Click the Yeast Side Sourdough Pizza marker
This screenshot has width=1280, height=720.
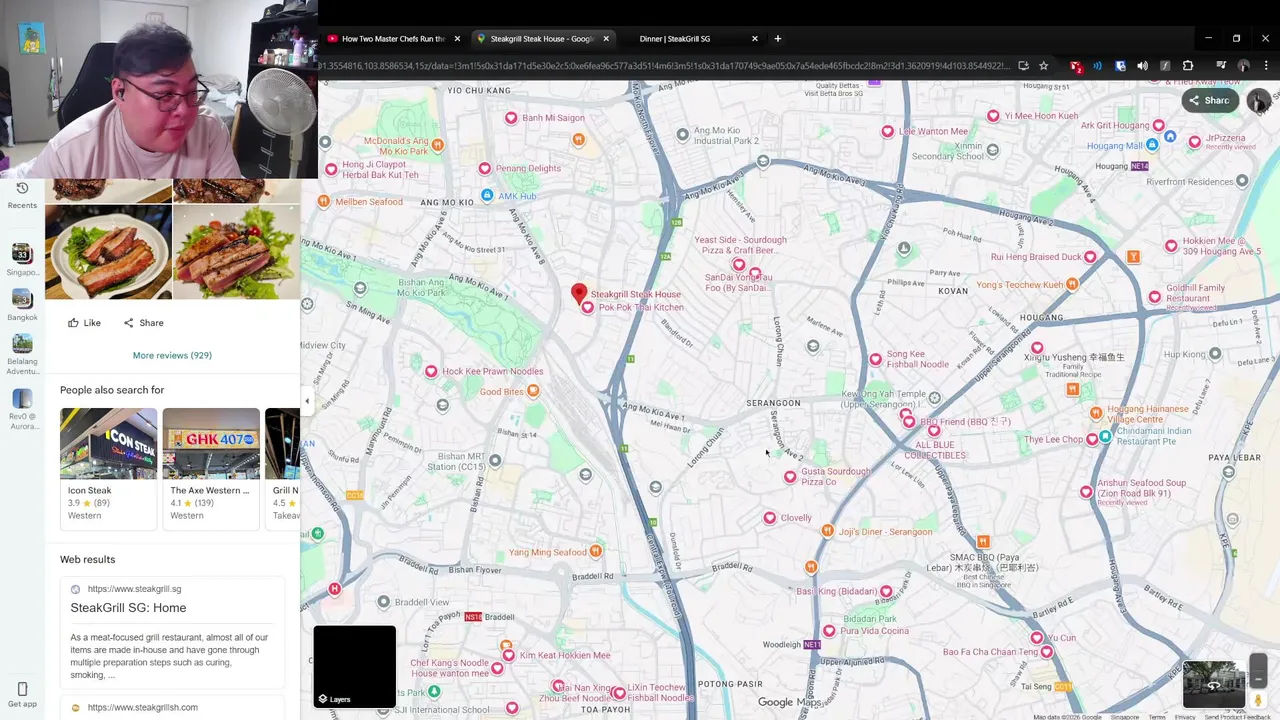(739, 264)
